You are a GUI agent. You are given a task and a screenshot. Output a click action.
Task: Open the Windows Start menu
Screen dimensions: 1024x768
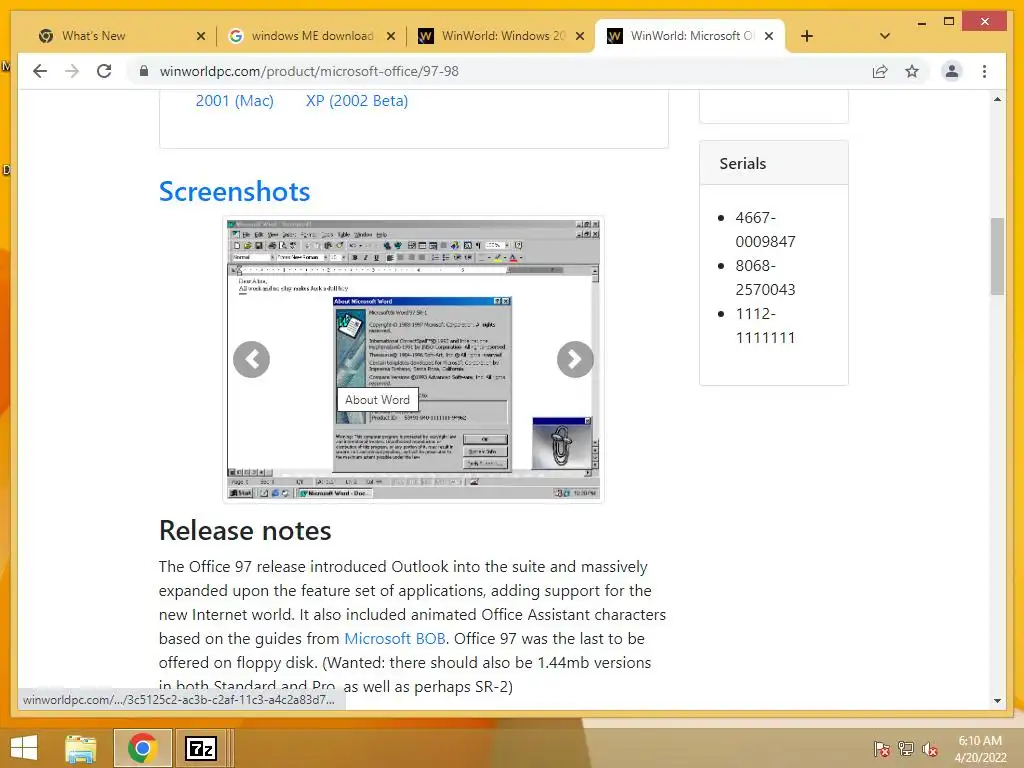pyautogui.click(x=23, y=748)
